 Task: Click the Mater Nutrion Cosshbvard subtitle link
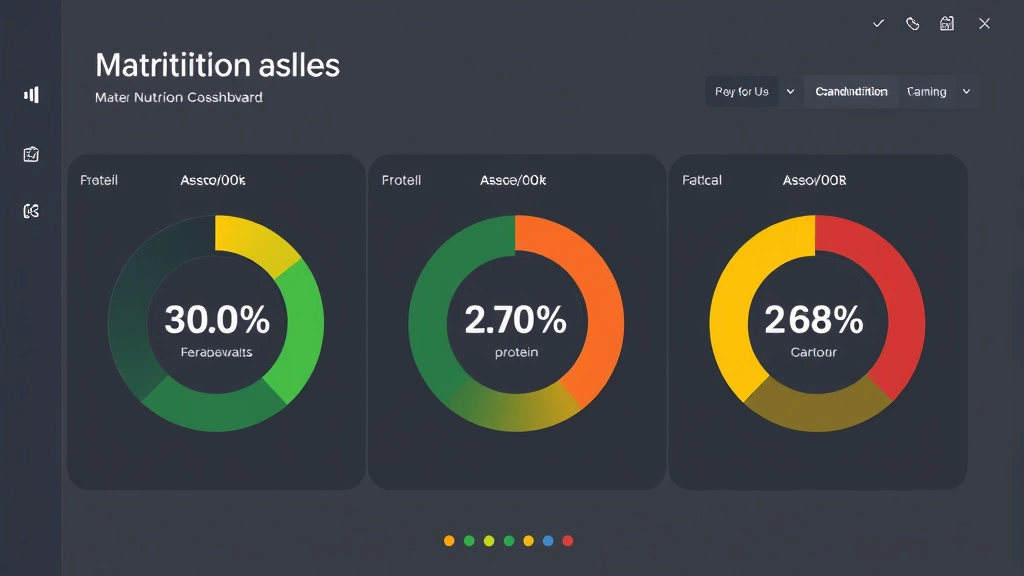(178, 97)
